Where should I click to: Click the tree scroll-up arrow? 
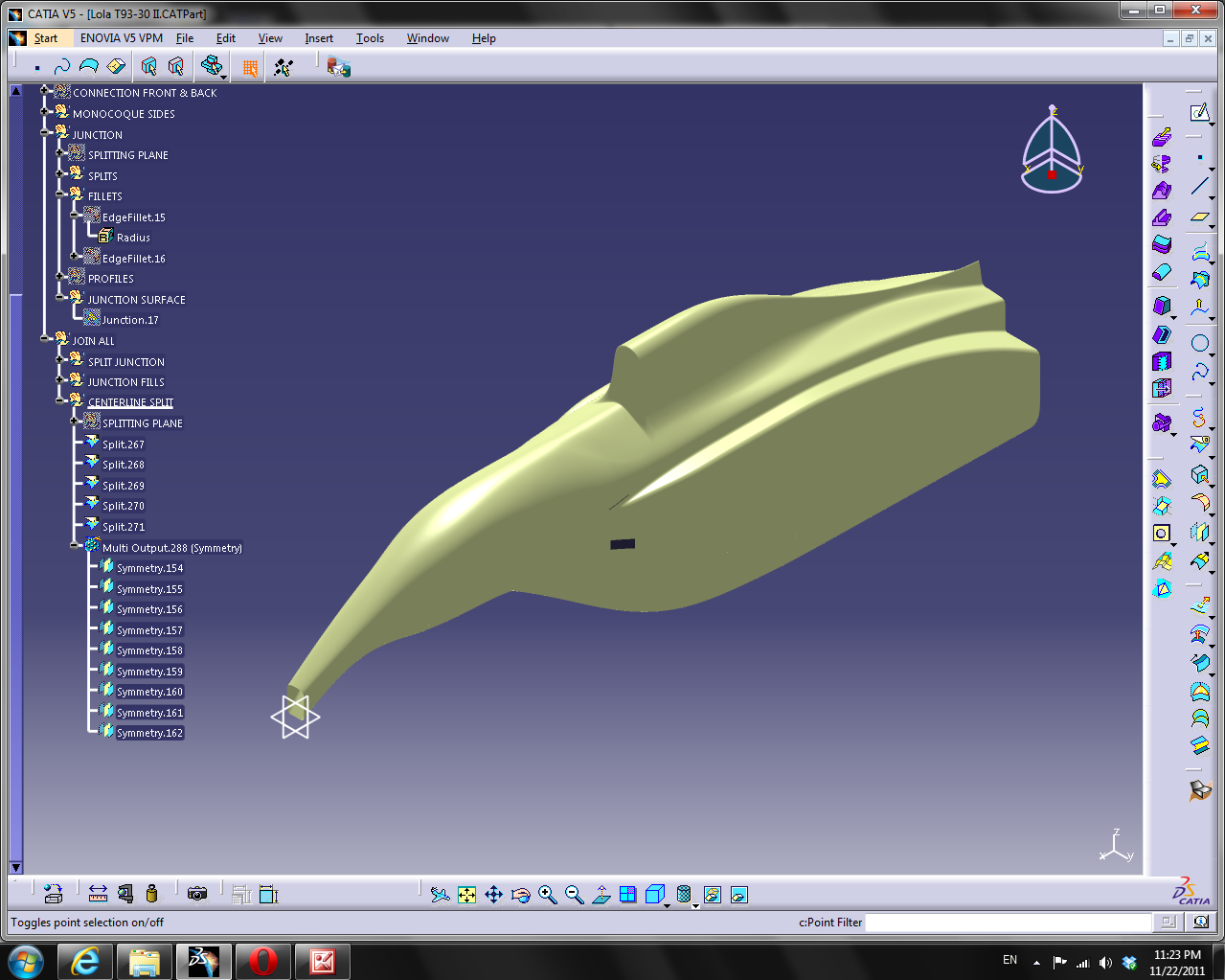[15, 90]
